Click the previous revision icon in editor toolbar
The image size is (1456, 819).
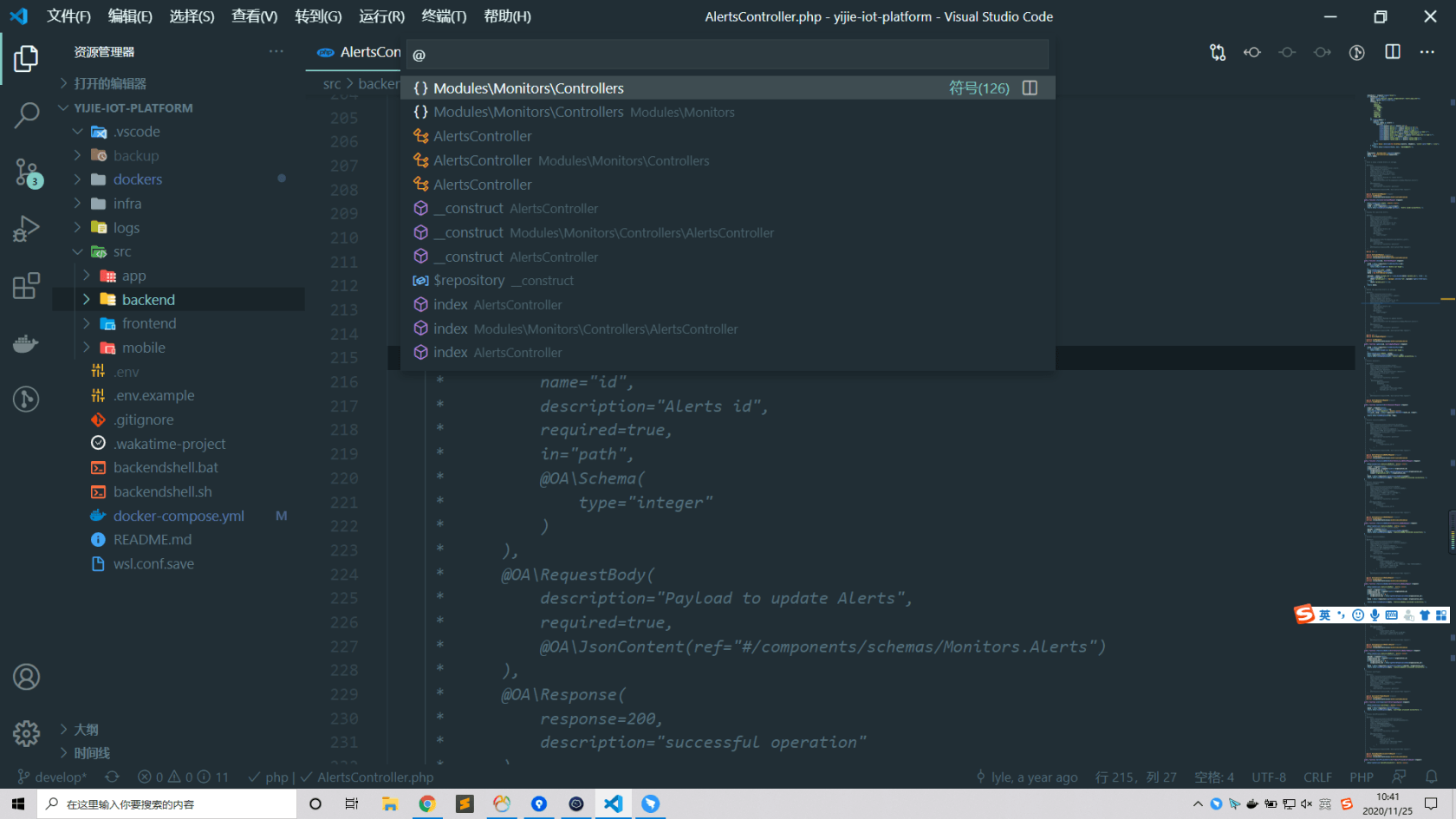[x=1252, y=52]
